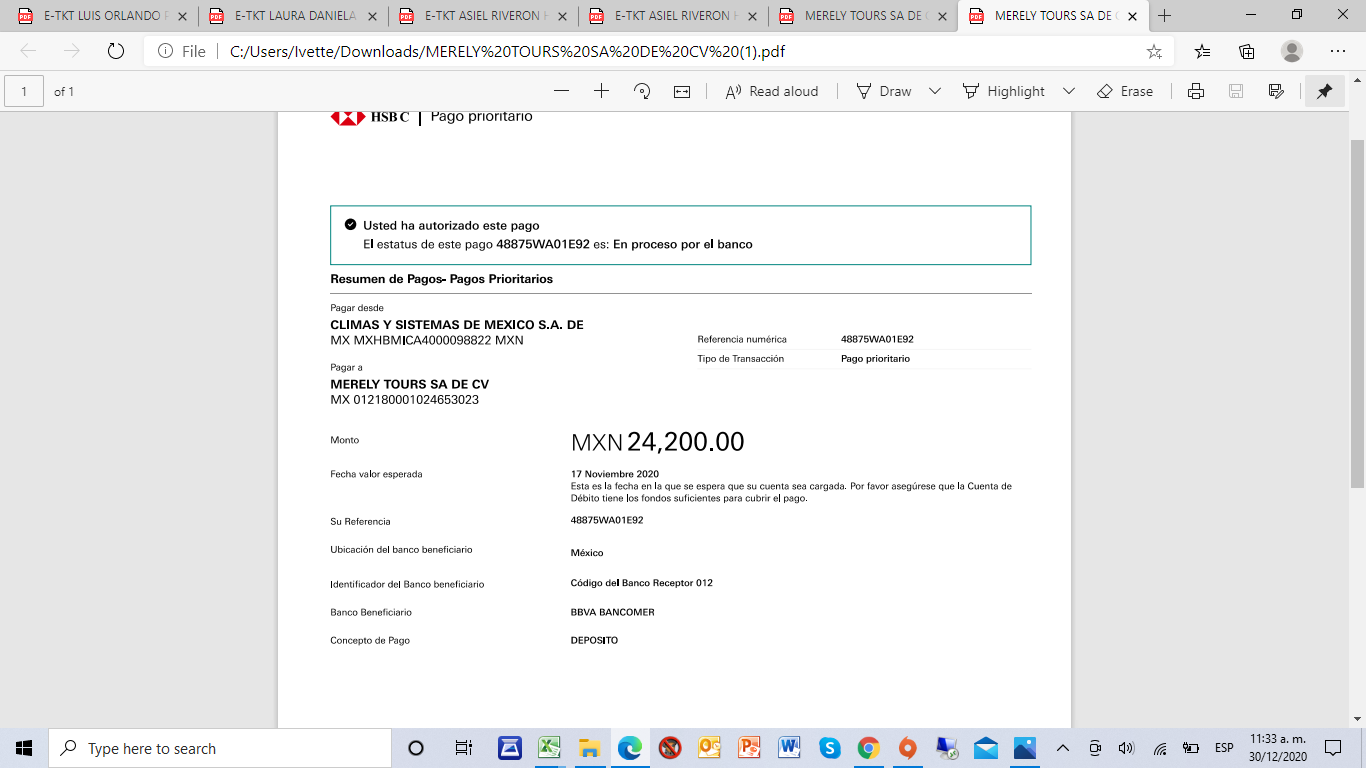Open Outlook on the taskbar
This screenshot has width=1366, height=768.
point(709,748)
